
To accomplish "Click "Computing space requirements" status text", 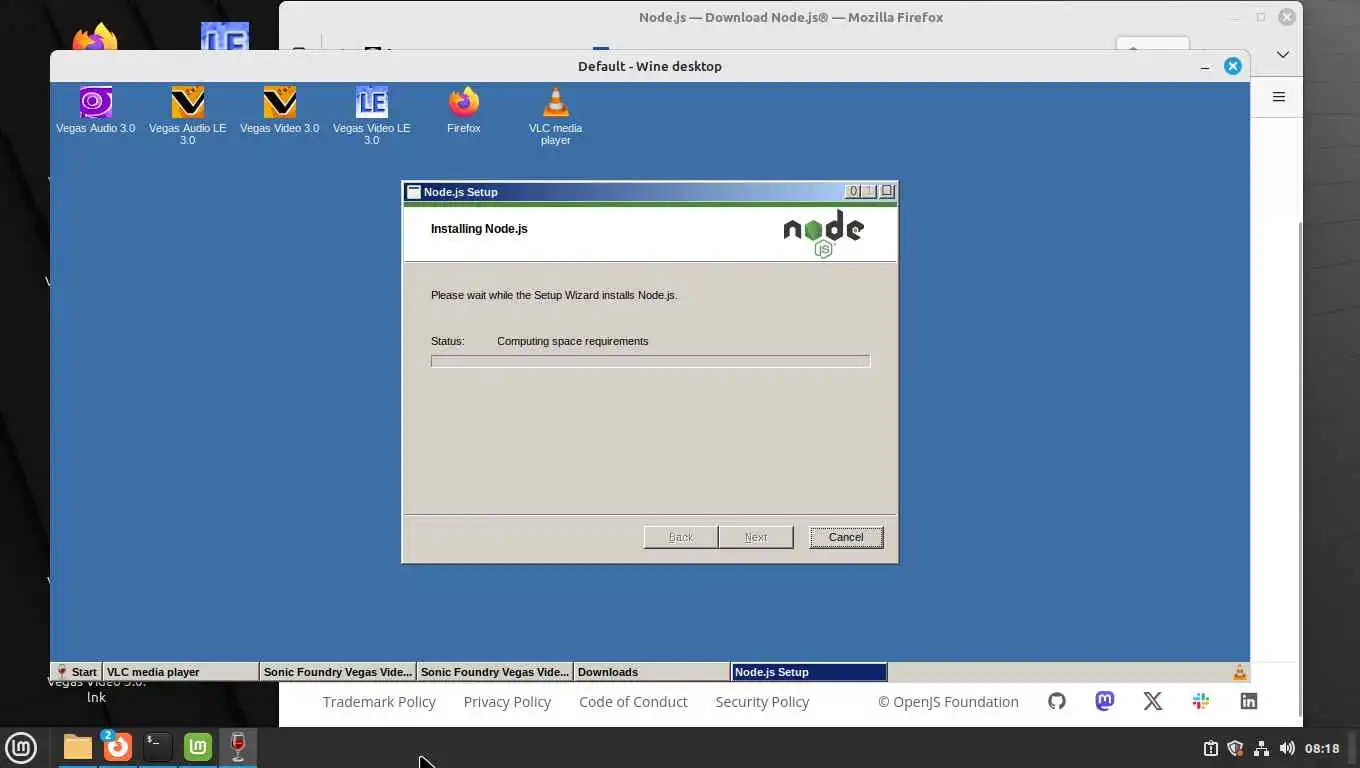I will pyautogui.click(x=573, y=341).
